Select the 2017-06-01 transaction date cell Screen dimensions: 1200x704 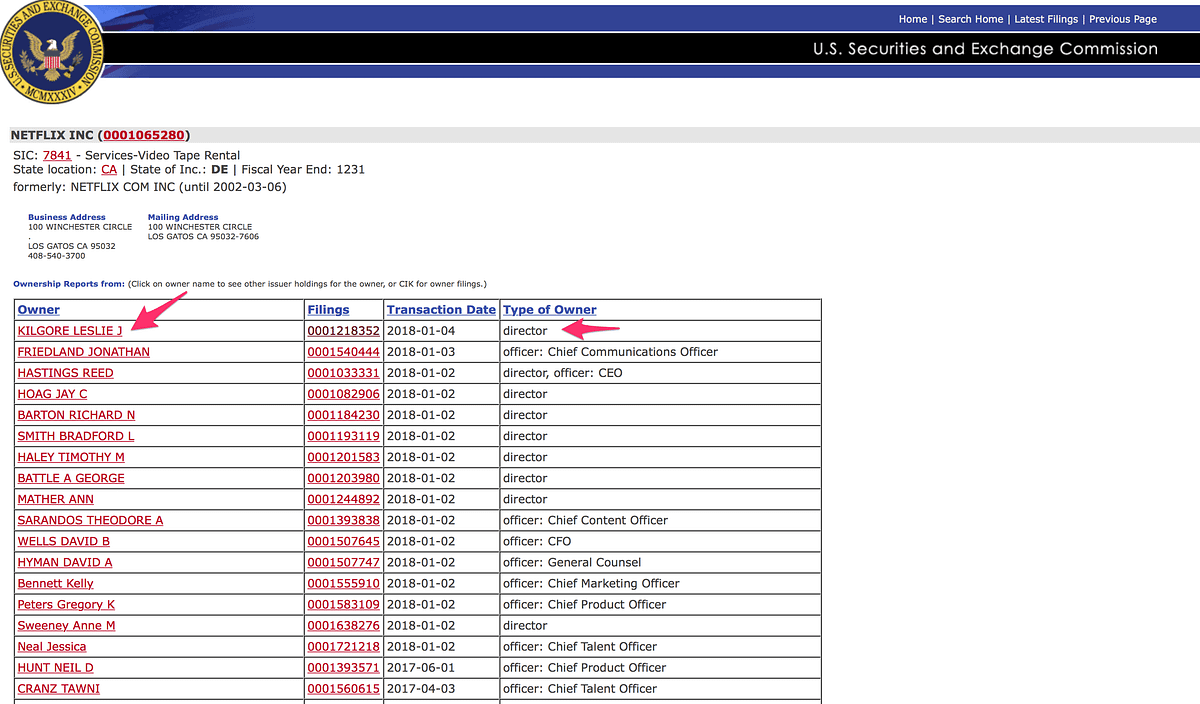point(441,667)
